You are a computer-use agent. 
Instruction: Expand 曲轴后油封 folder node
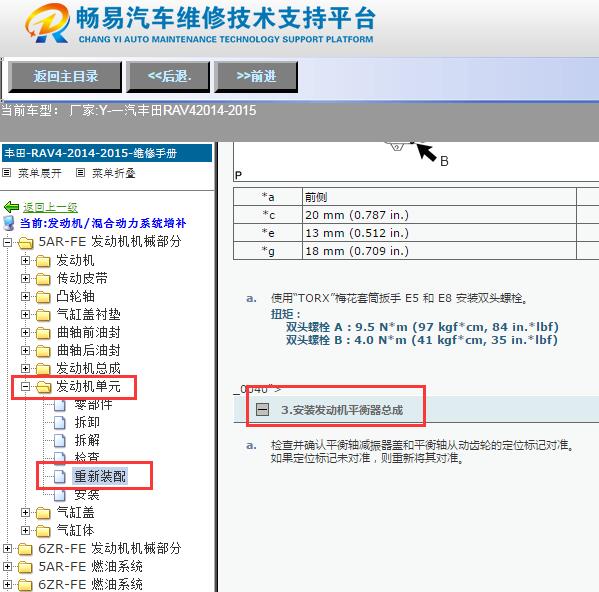25,350
